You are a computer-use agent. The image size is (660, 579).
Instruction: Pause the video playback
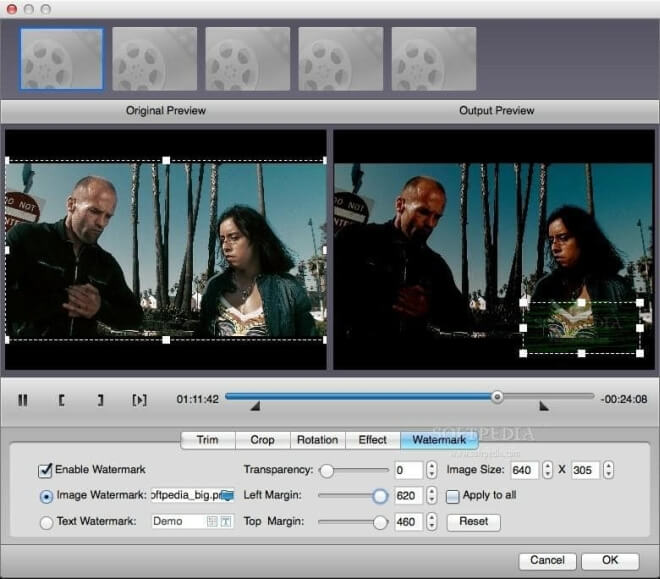click(23, 400)
